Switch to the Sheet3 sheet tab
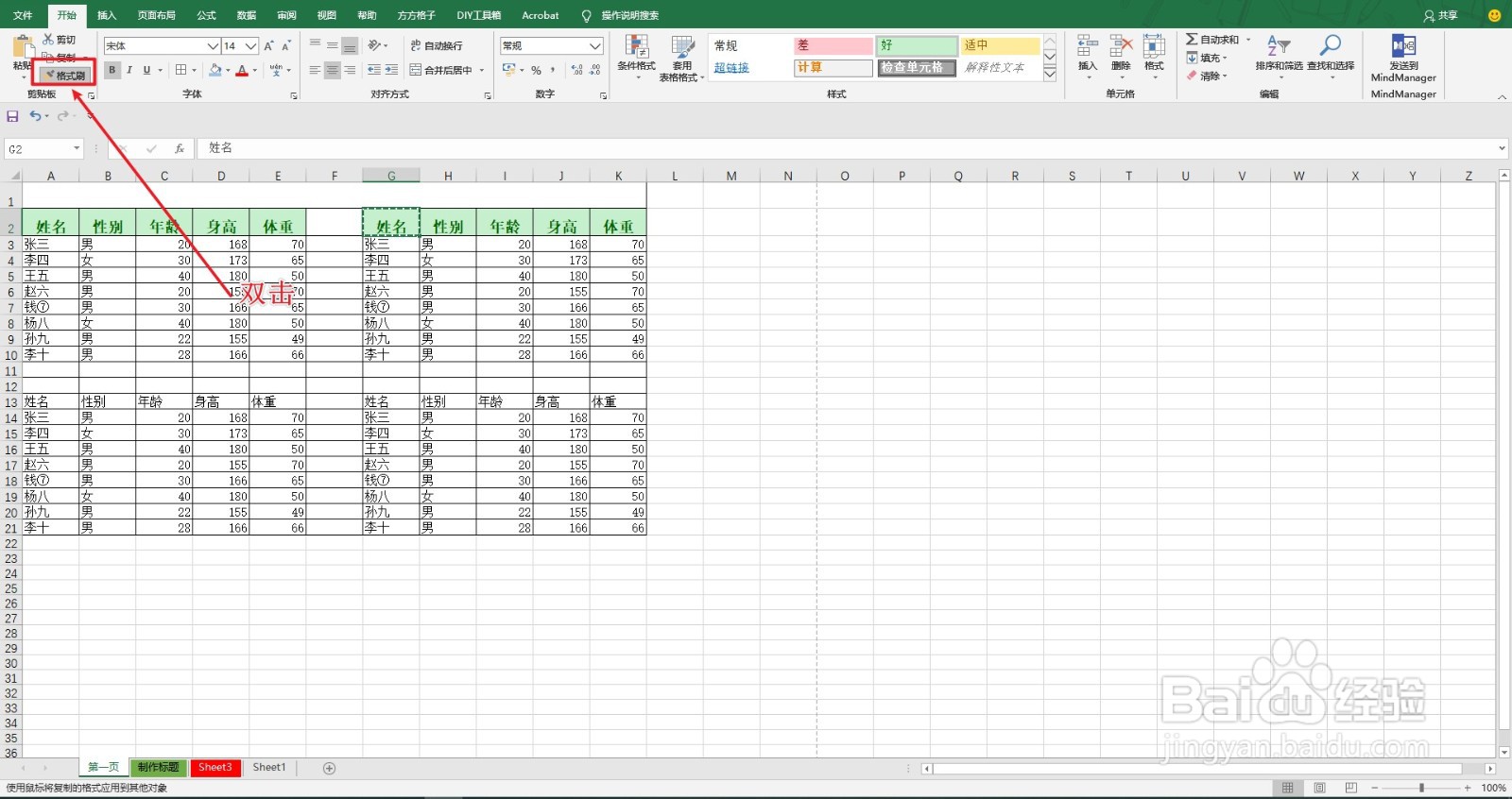The width and height of the screenshot is (1512, 799). point(215,767)
